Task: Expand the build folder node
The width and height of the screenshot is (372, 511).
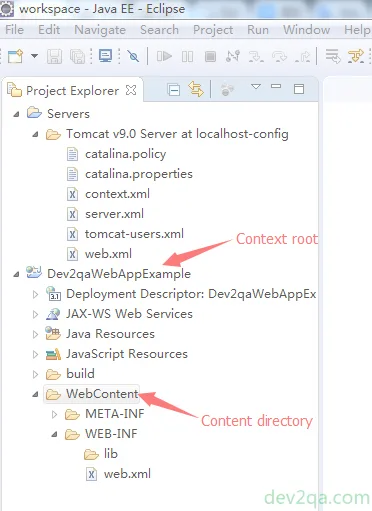Action: click(35, 374)
